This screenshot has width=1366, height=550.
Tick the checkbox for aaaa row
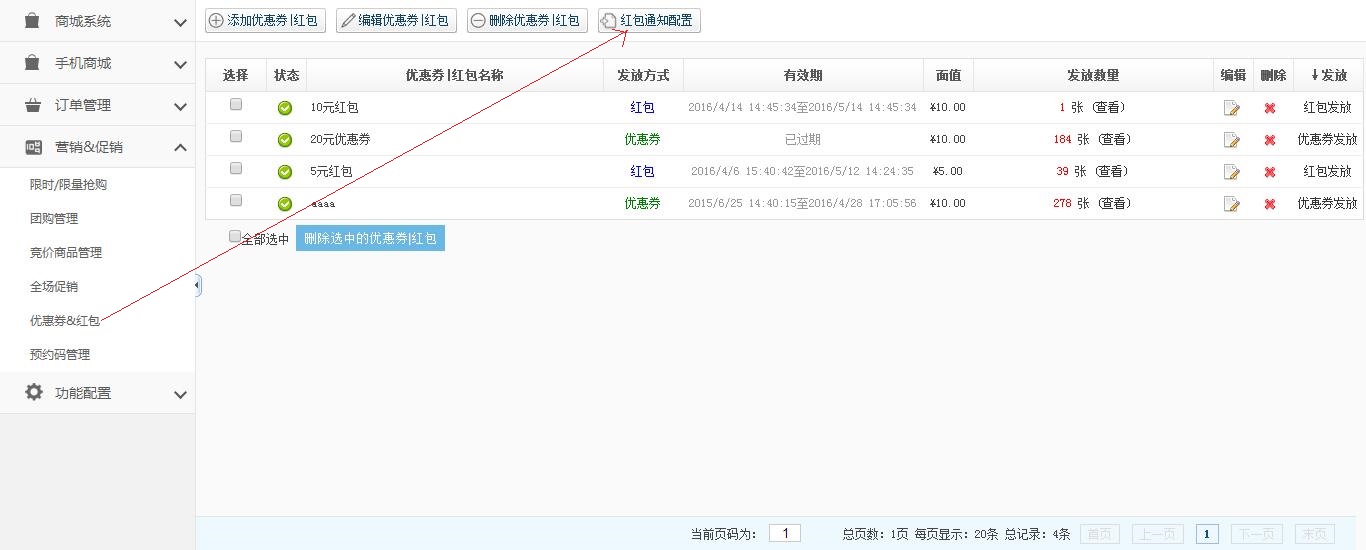click(x=236, y=200)
